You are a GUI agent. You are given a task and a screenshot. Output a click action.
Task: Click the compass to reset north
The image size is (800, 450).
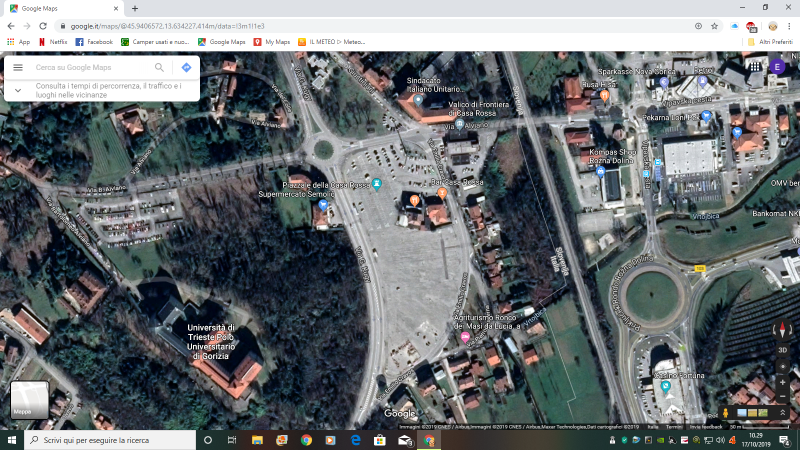click(782, 329)
